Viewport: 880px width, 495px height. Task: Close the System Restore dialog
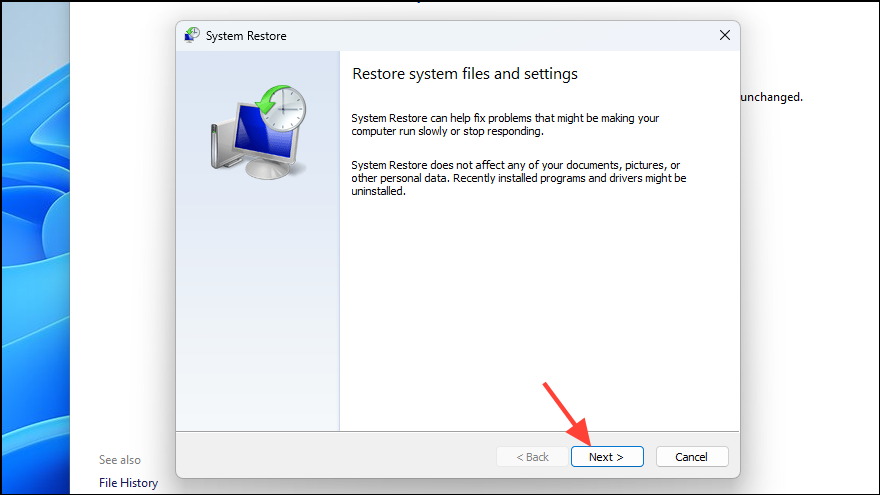click(725, 35)
